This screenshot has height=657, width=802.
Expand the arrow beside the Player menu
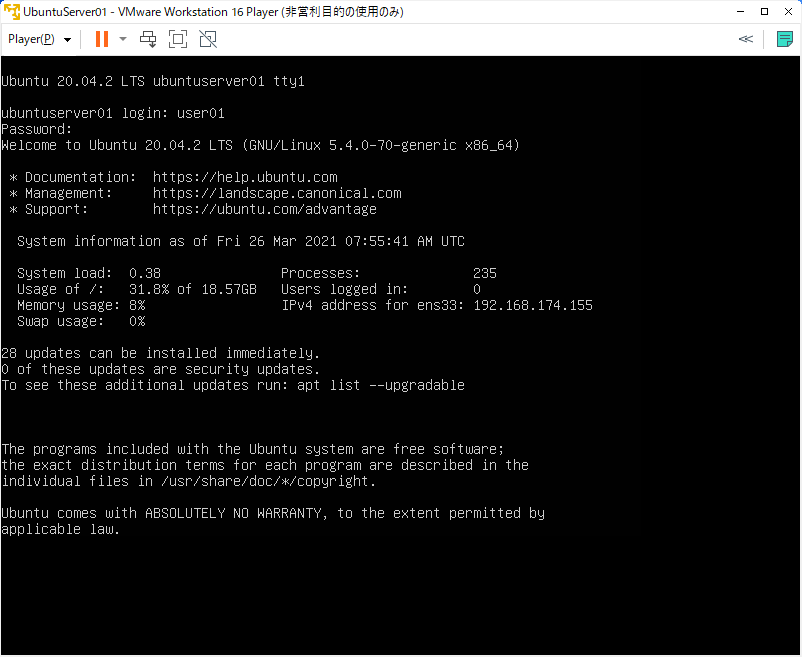click(67, 40)
